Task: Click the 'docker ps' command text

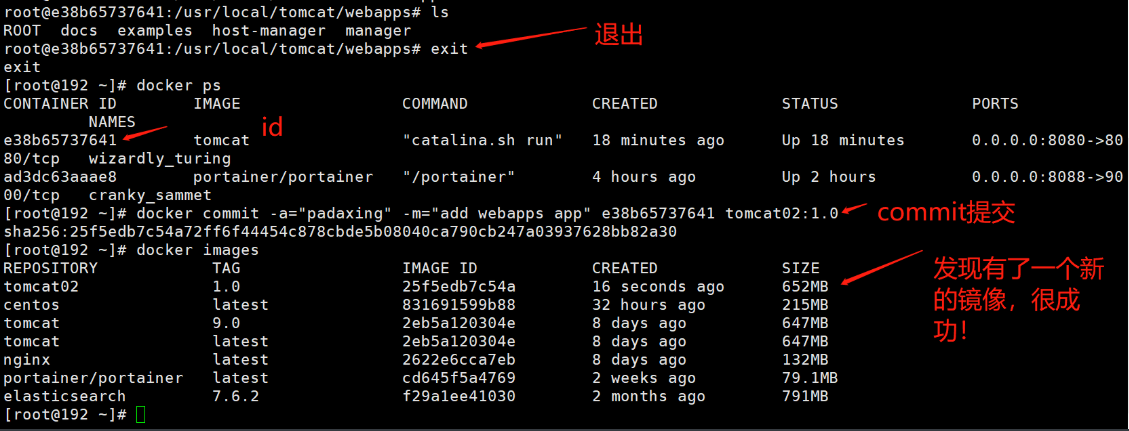Action: point(179,86)
